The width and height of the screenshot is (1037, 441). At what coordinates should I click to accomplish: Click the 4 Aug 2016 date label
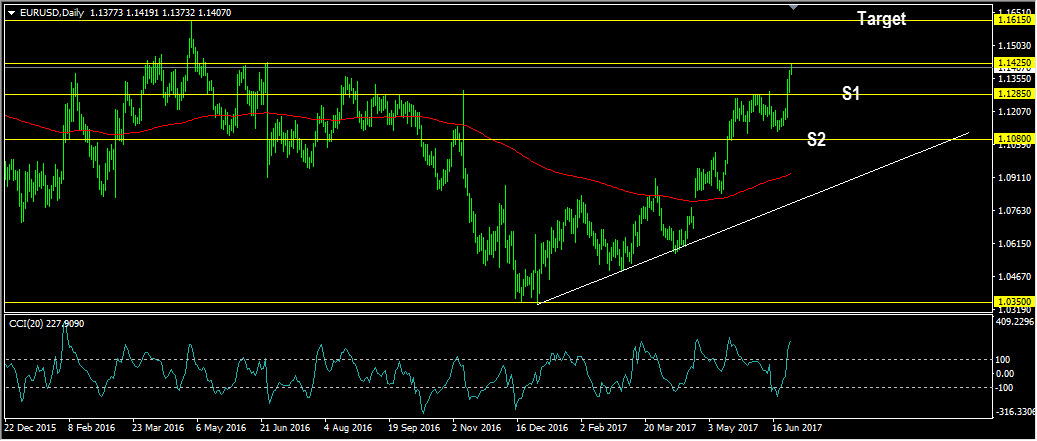point(348,428)
